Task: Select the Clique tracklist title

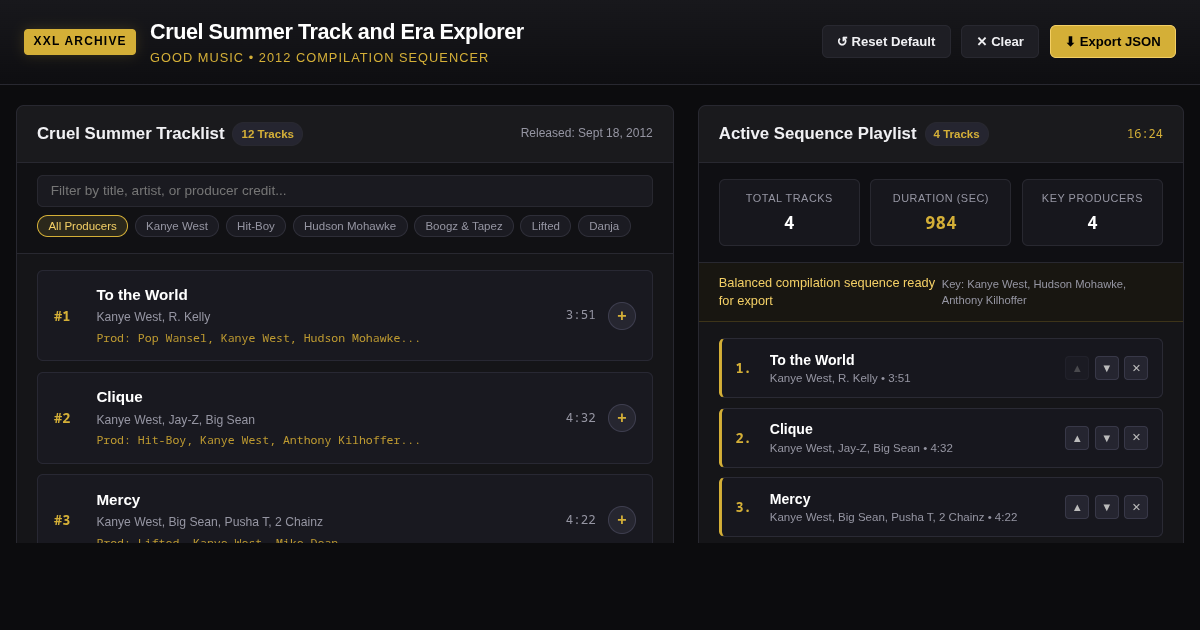Action: [x=119, y=396]
